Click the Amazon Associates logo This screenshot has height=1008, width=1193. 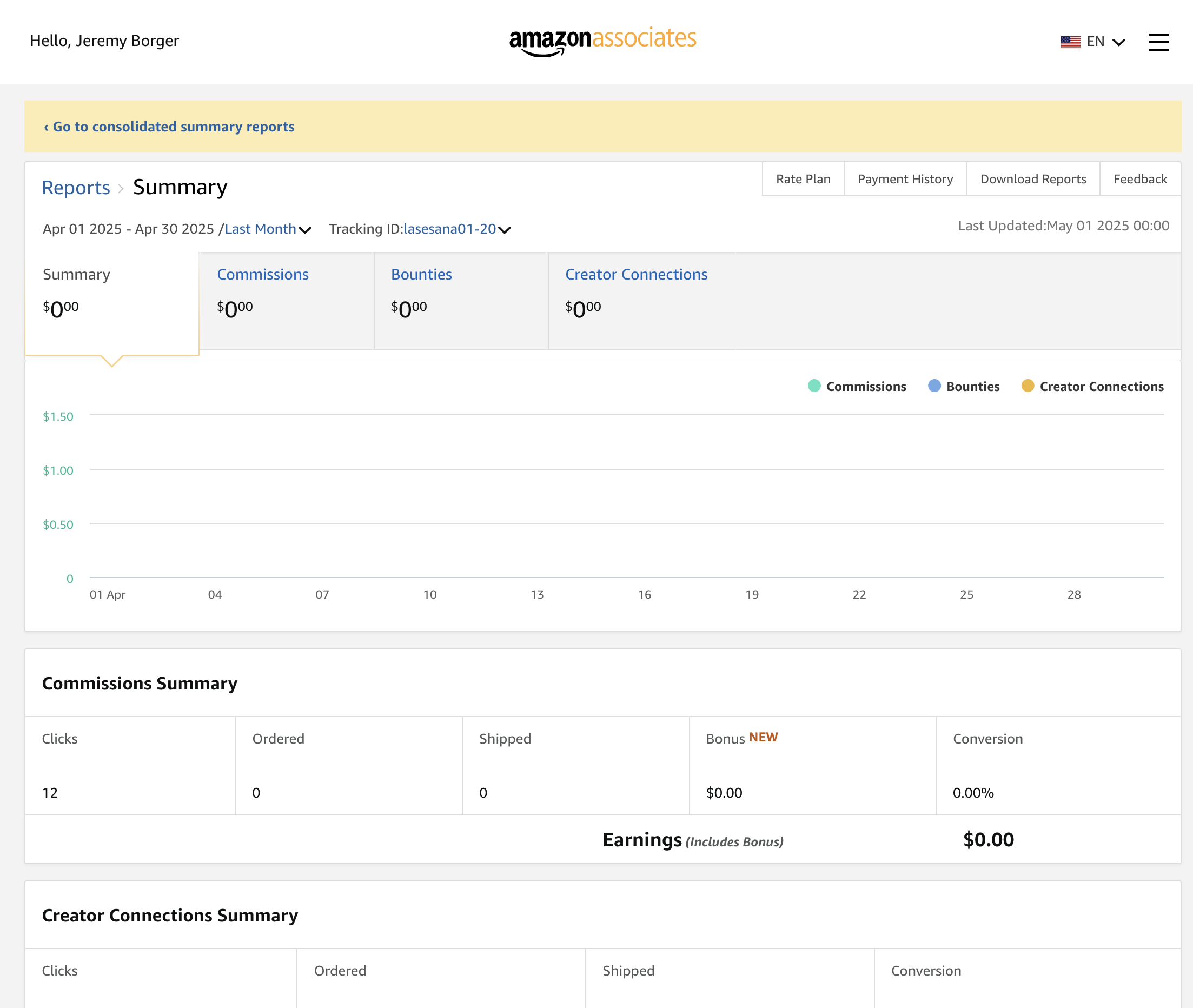[602, 41]
